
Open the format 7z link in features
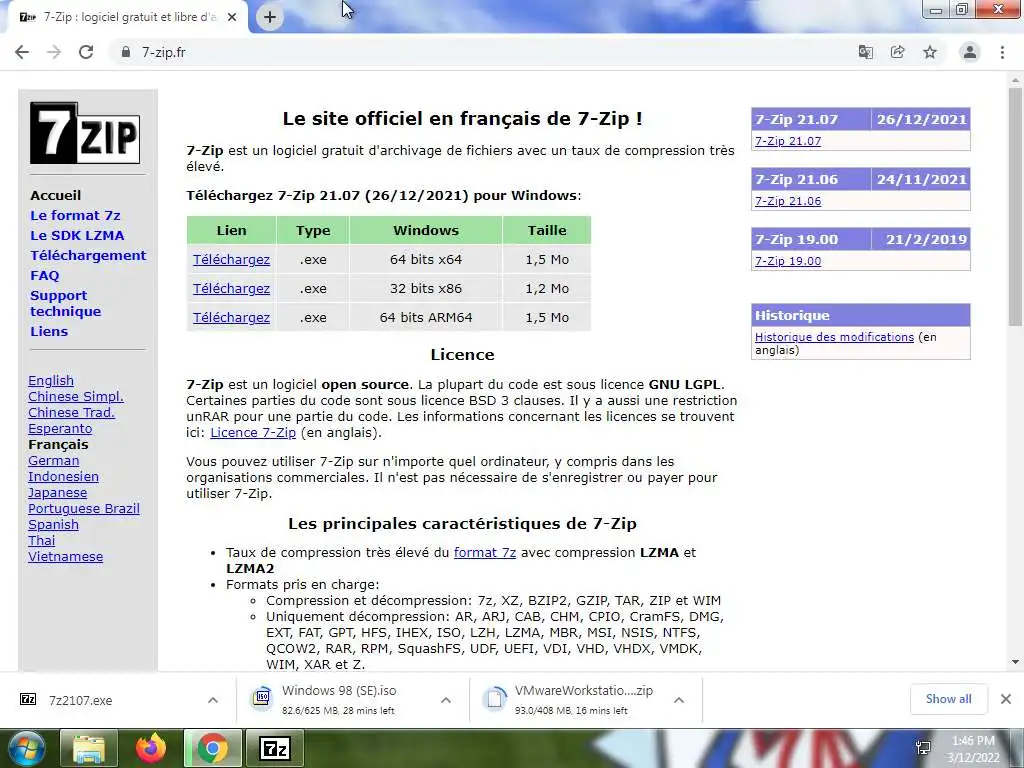tap(485, 552)
